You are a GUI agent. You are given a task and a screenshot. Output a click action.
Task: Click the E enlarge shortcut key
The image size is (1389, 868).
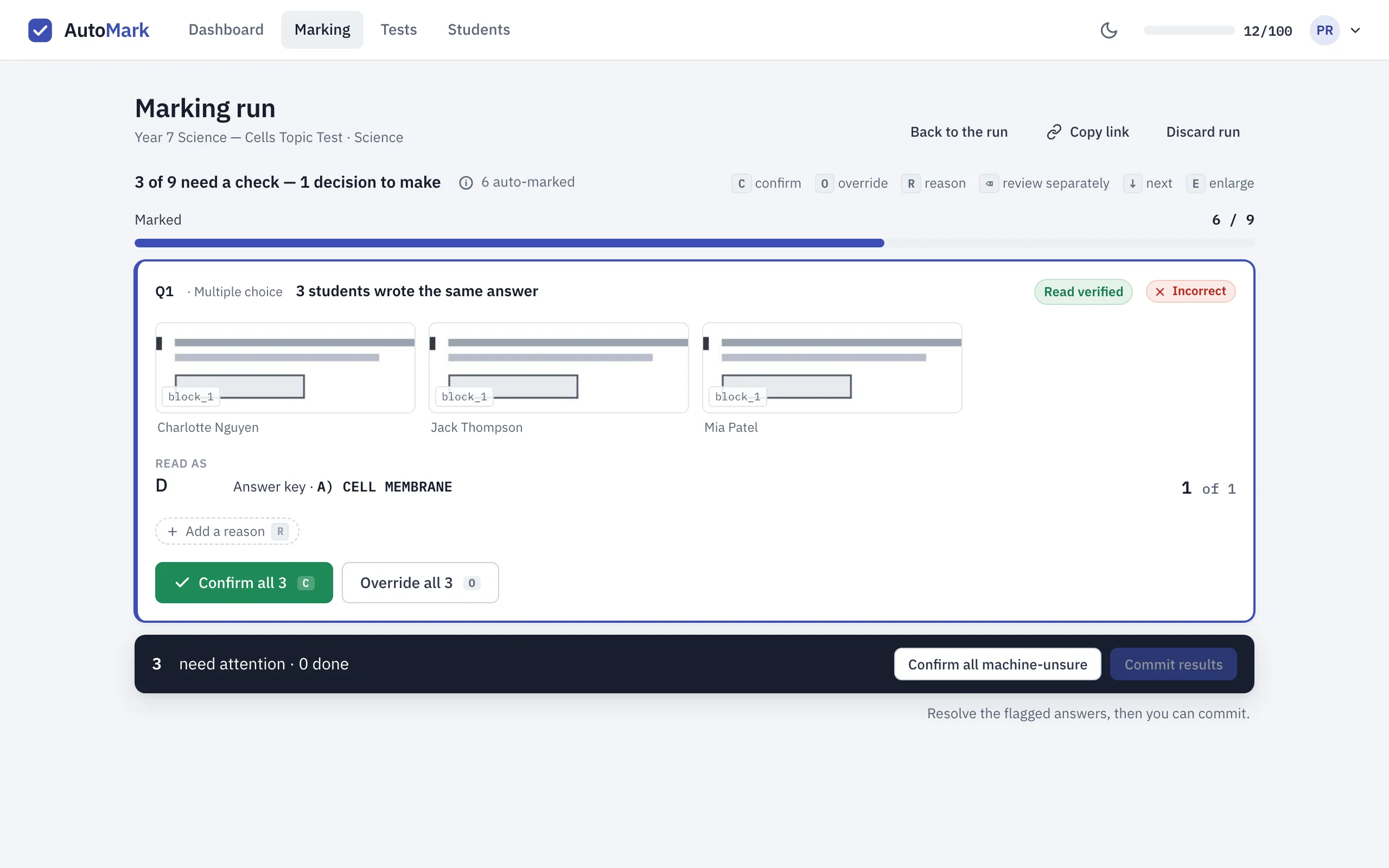(1196, 184)
